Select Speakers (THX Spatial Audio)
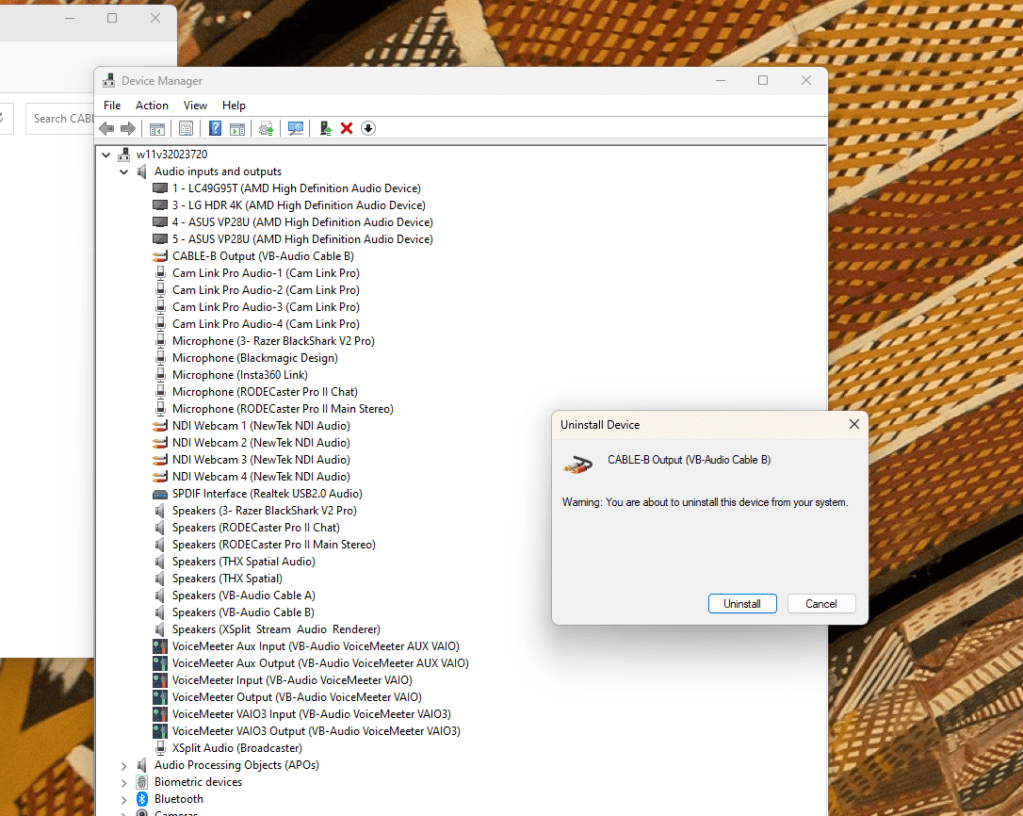1023x816 pixels. point(243,562)
